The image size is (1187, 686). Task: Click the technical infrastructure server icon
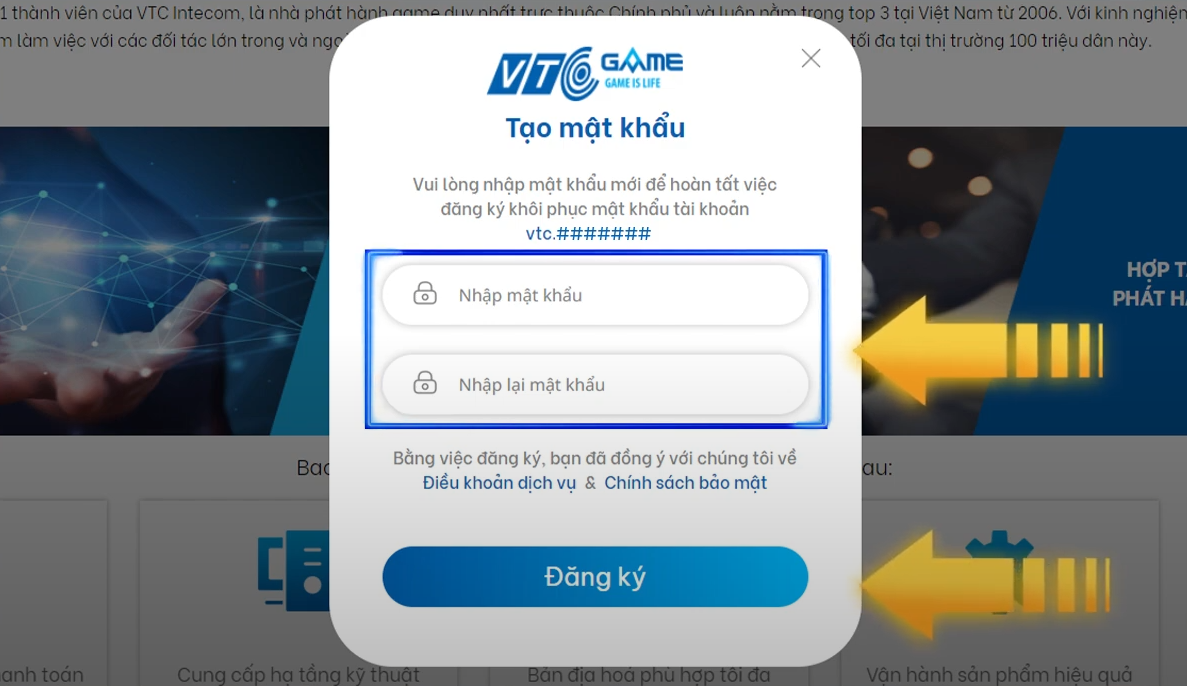point(294,571)
